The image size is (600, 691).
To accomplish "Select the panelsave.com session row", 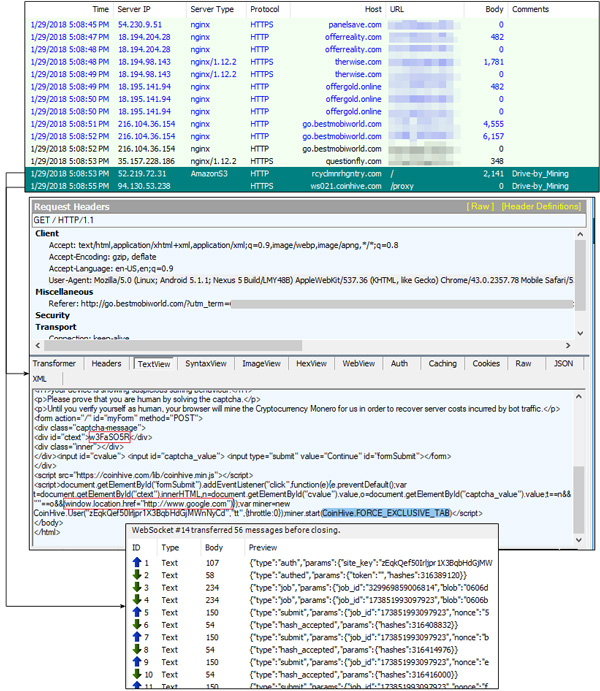I will pos(312,25).
